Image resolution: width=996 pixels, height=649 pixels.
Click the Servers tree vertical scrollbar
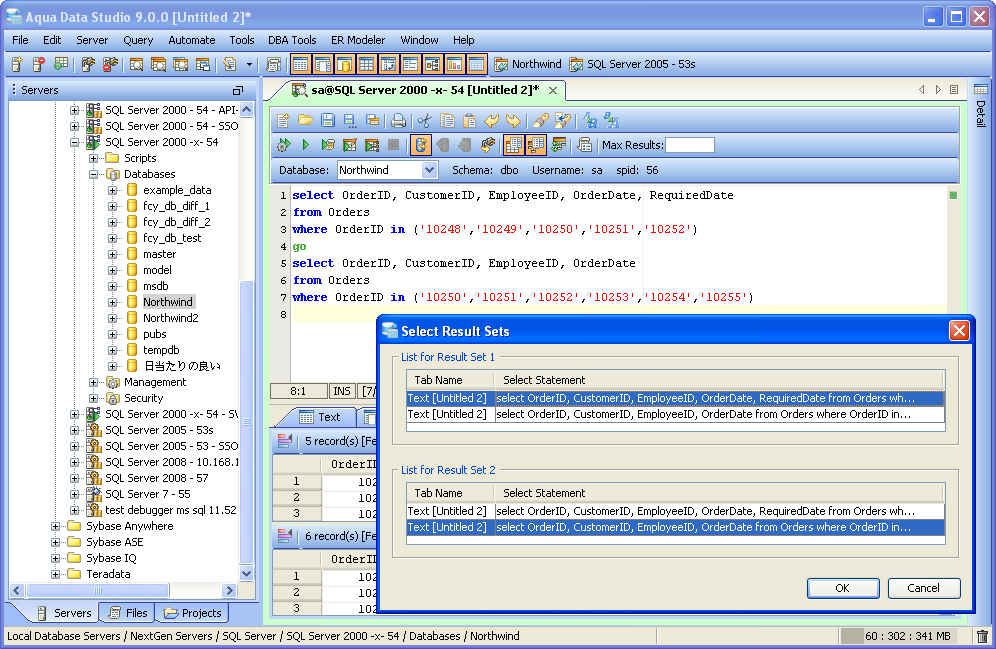[246, 421]
